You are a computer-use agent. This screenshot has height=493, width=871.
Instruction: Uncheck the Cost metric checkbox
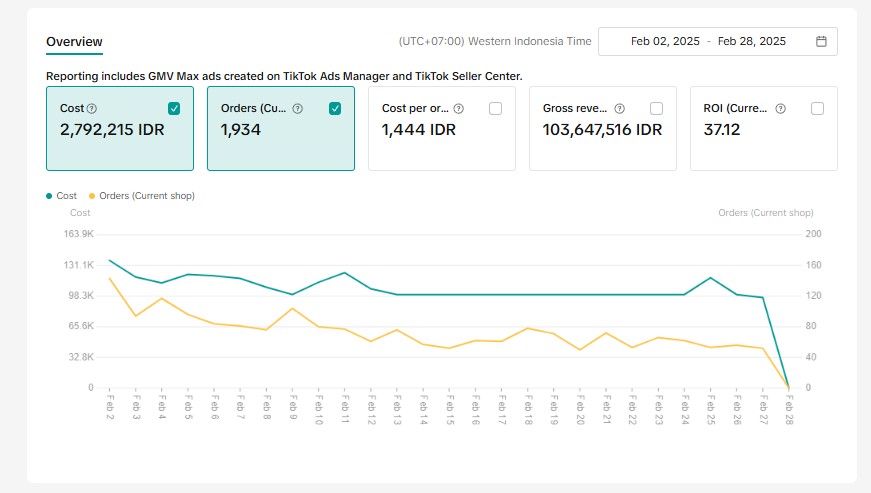174,109
